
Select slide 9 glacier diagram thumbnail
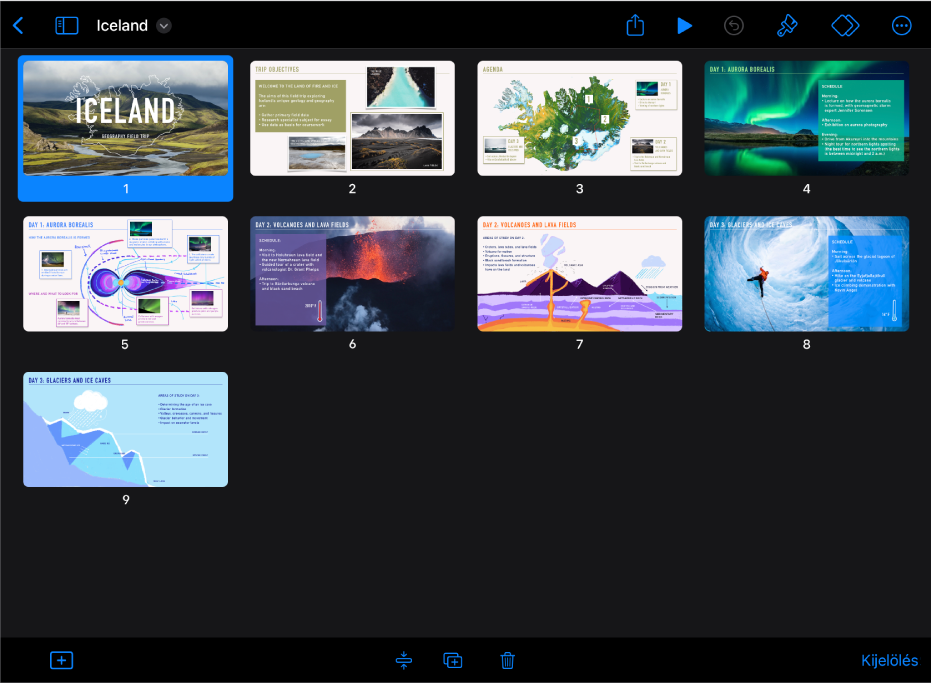[x=125, y=429]
